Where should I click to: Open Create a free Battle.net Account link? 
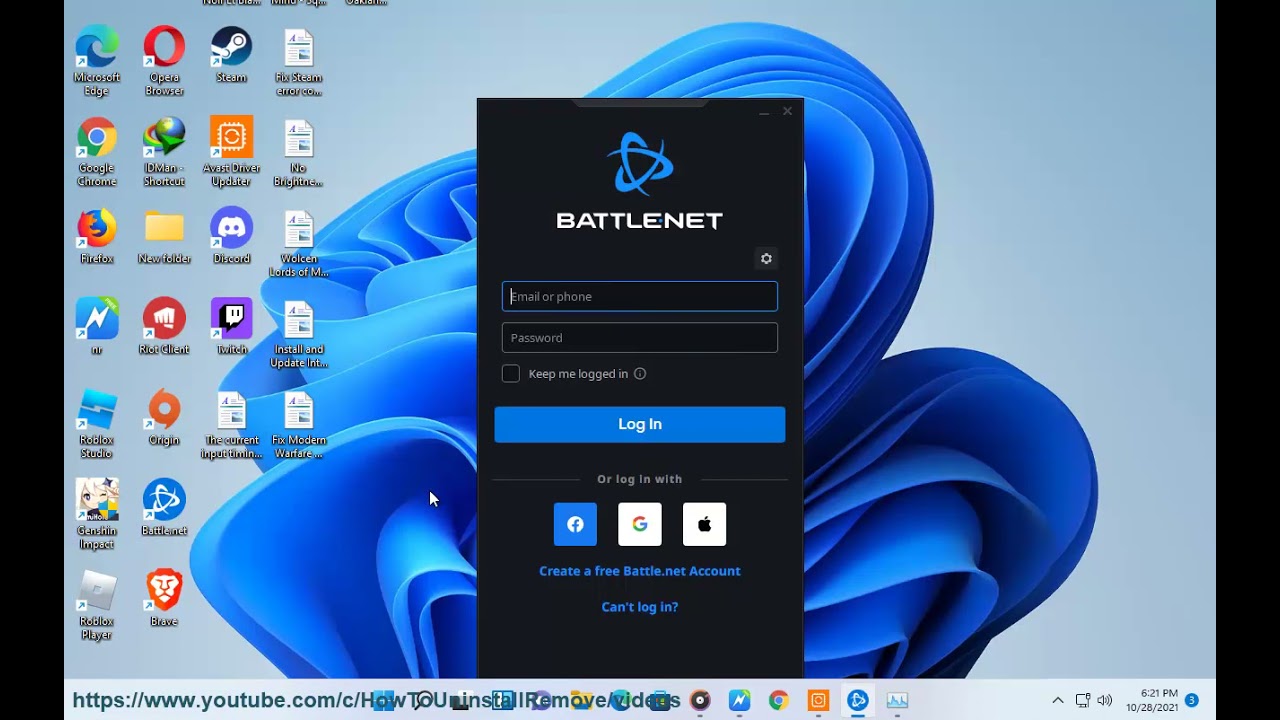tap(640, 571)
